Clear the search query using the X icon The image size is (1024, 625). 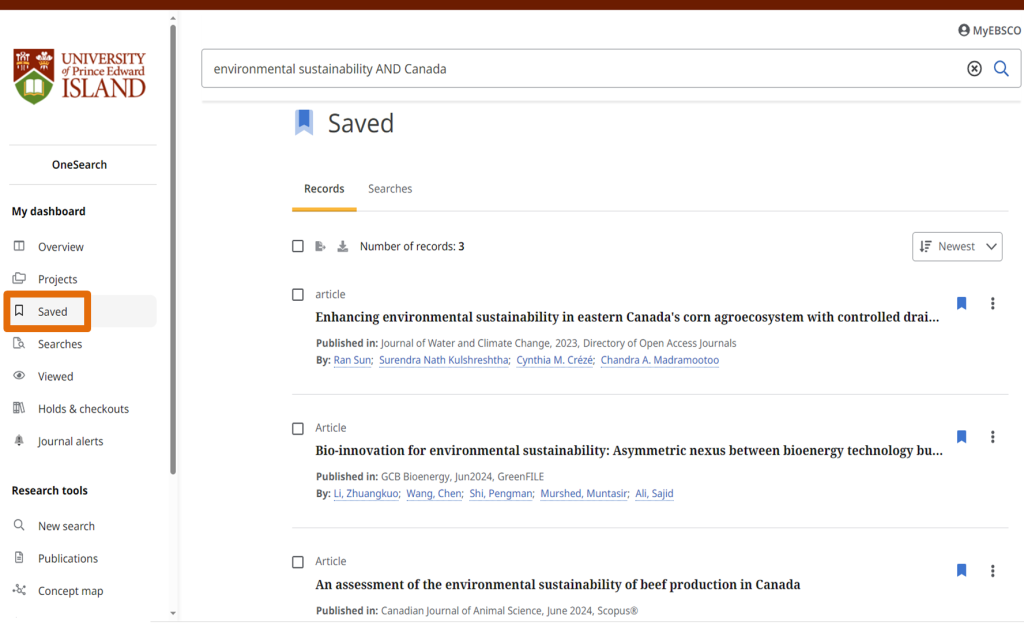974,68
